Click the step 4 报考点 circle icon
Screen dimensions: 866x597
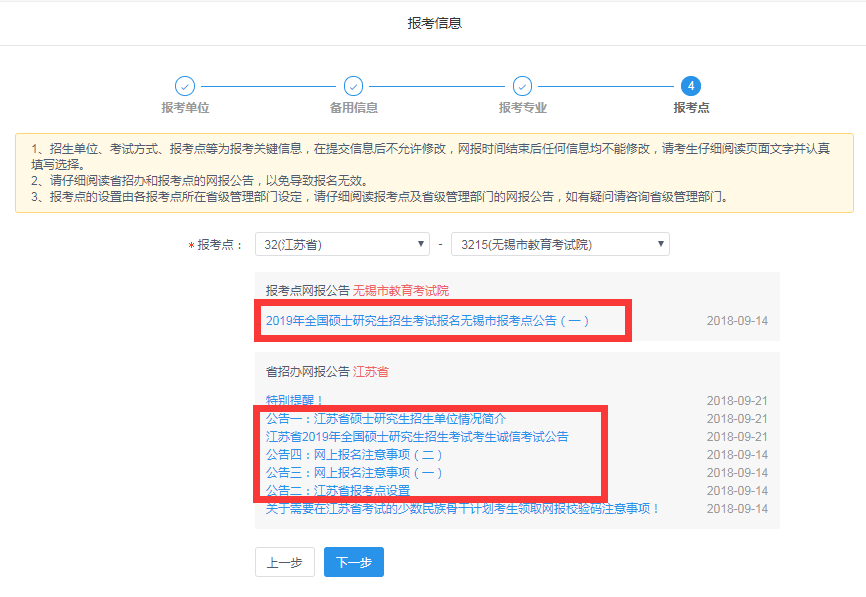click(x=691, y=86)
